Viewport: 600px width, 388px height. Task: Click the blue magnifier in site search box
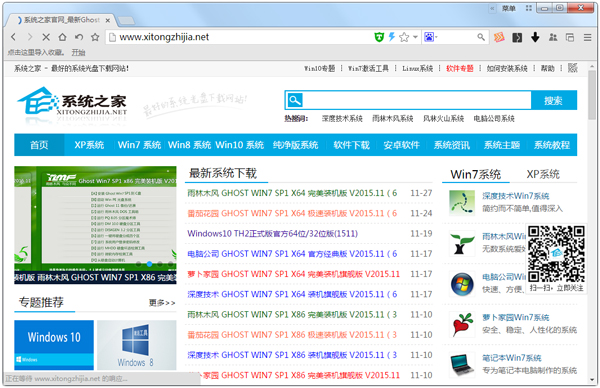pyautogui.click(x=295, y=100)
